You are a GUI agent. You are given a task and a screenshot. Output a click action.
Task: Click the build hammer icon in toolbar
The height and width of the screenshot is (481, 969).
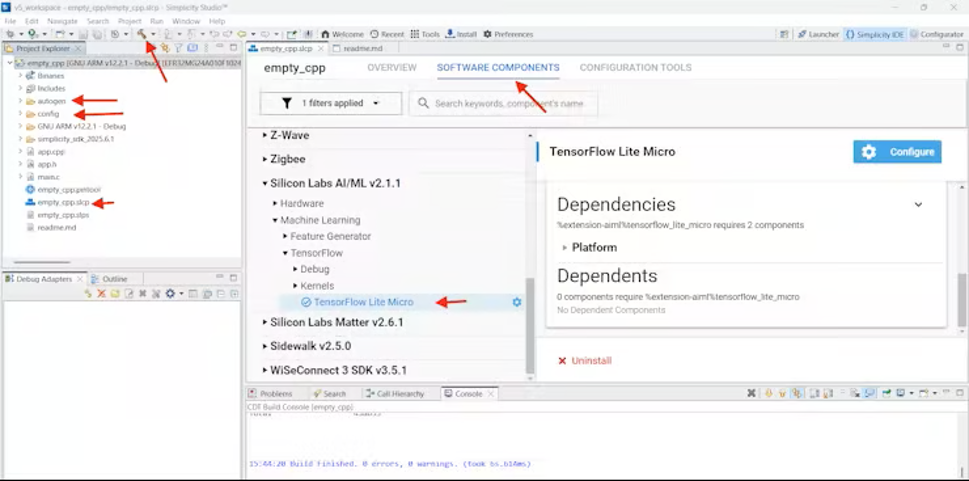[142, 34]
